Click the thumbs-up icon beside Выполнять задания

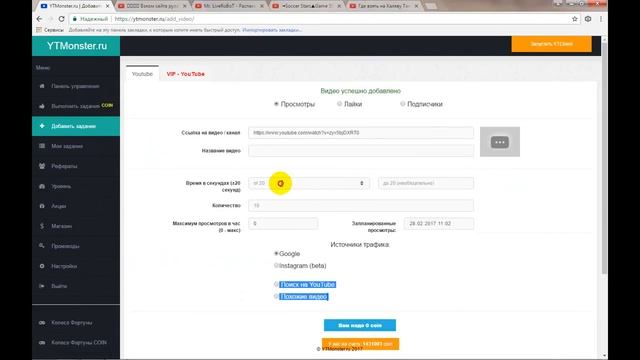click(42, 106)
